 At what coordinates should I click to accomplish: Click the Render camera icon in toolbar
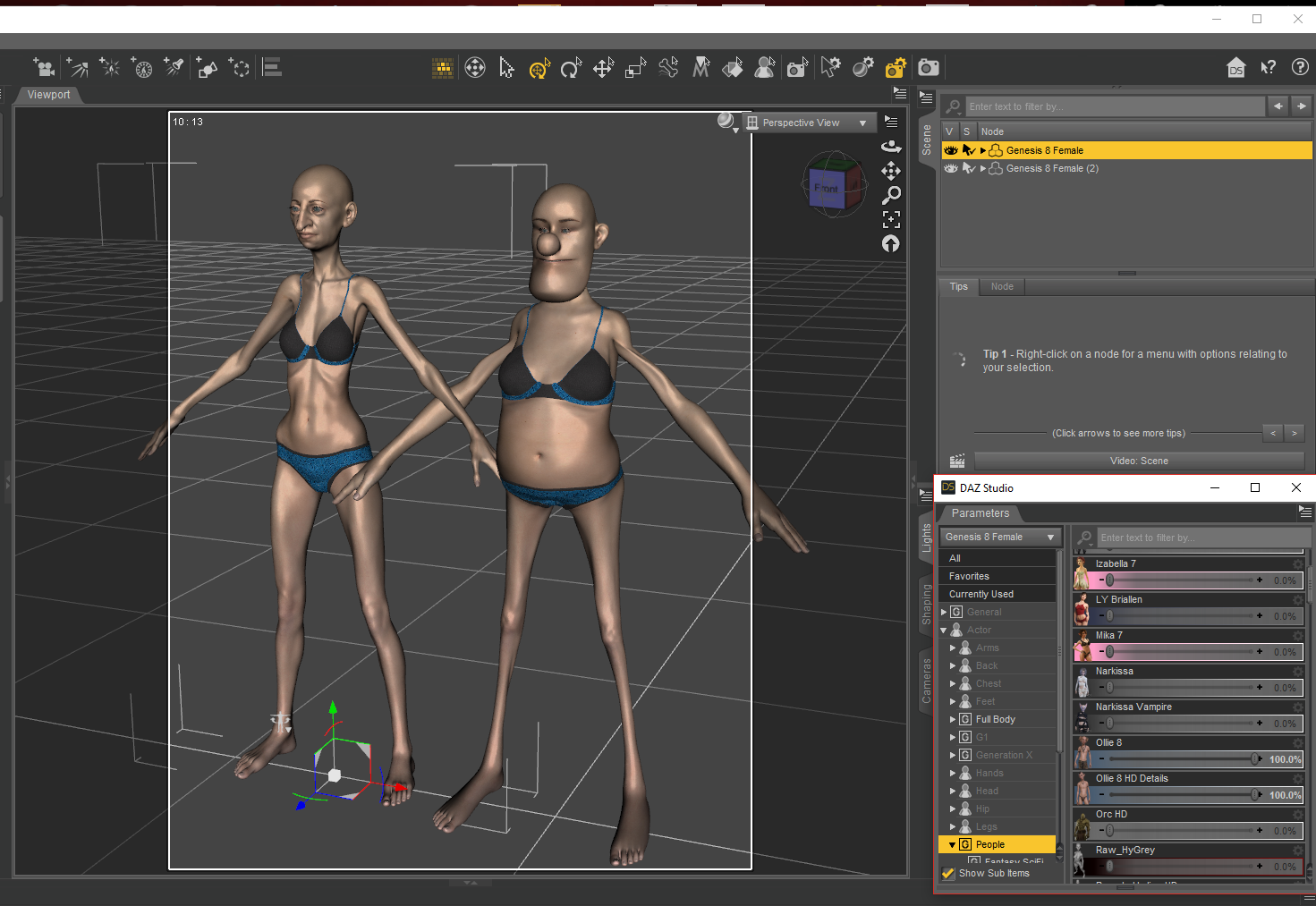929,68
